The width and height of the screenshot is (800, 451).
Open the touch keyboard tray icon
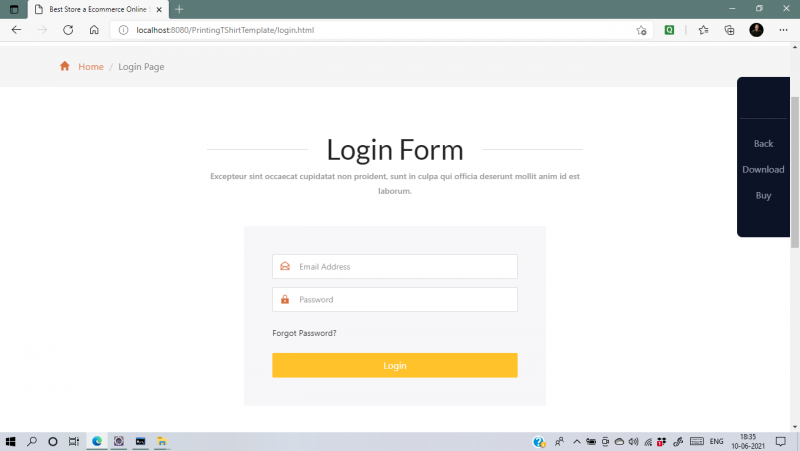697,442
